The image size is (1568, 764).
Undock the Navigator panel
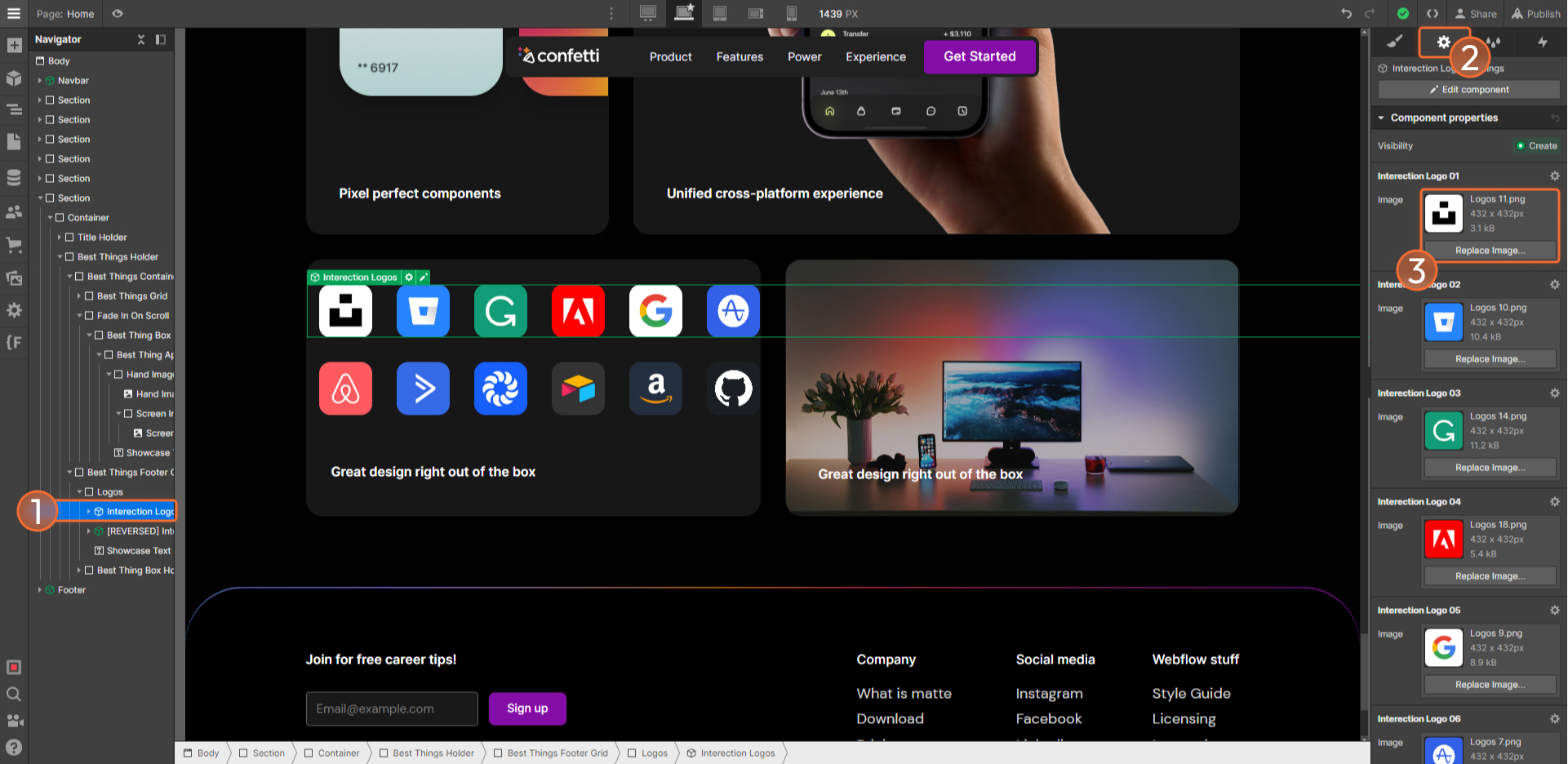(x=161, y=39)
